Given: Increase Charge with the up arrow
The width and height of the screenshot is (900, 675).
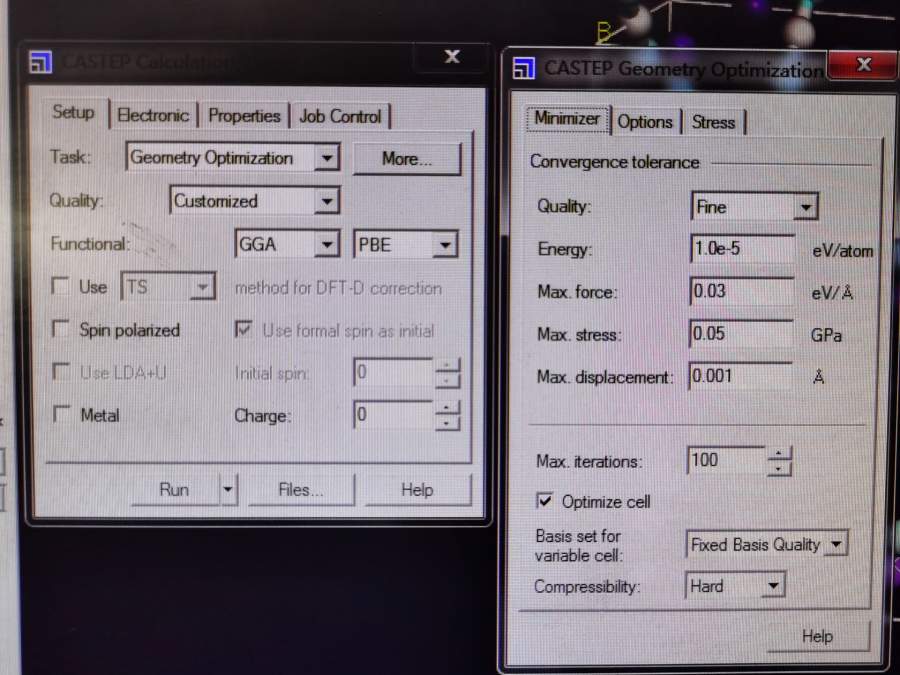Looking at the screenshot, I should (x=447, y=408).
